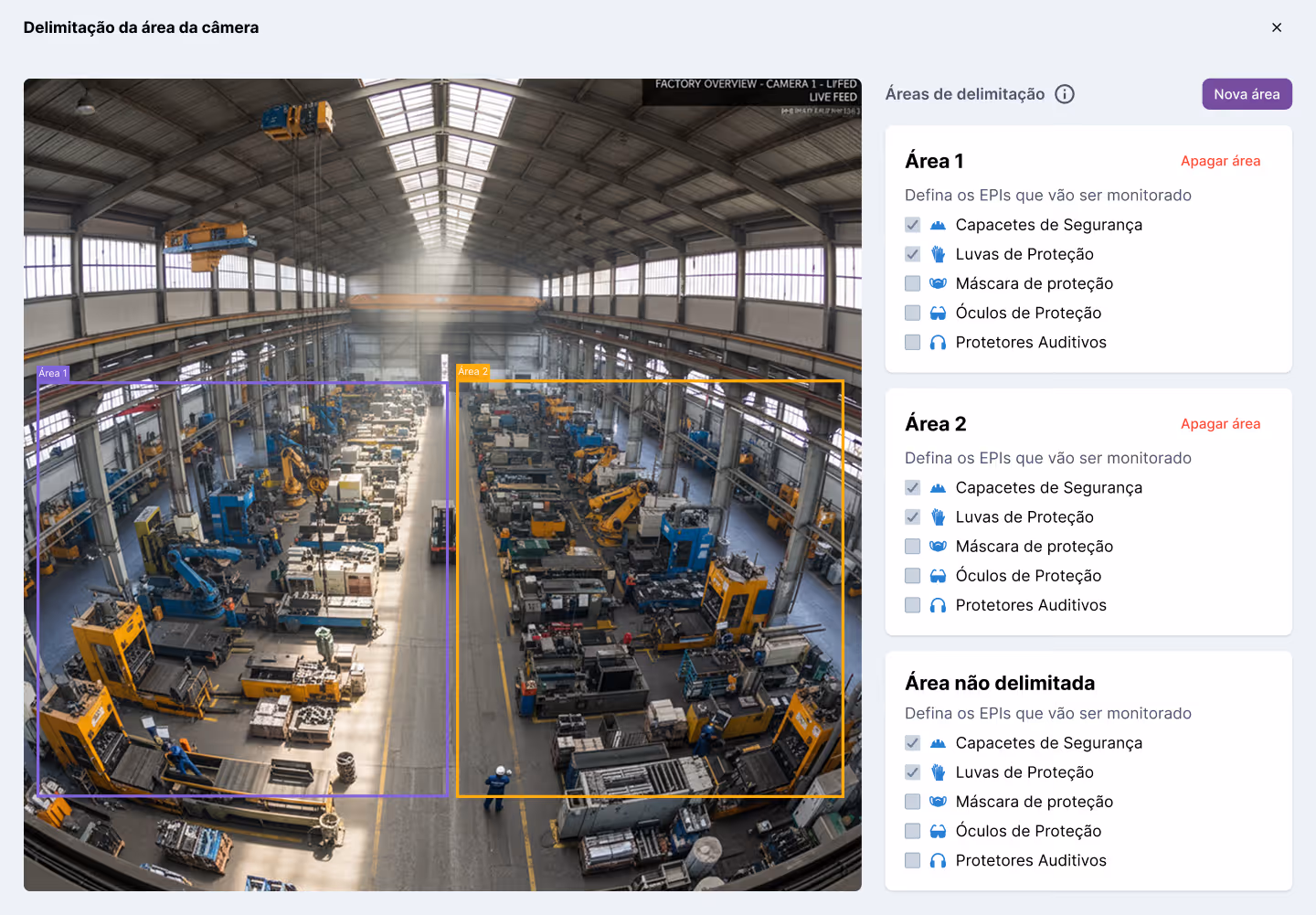This screenshot has height=915, width=1316.
Task: Click the helmet icon in Área não delimitada
Action: click(x=938, y=743)
